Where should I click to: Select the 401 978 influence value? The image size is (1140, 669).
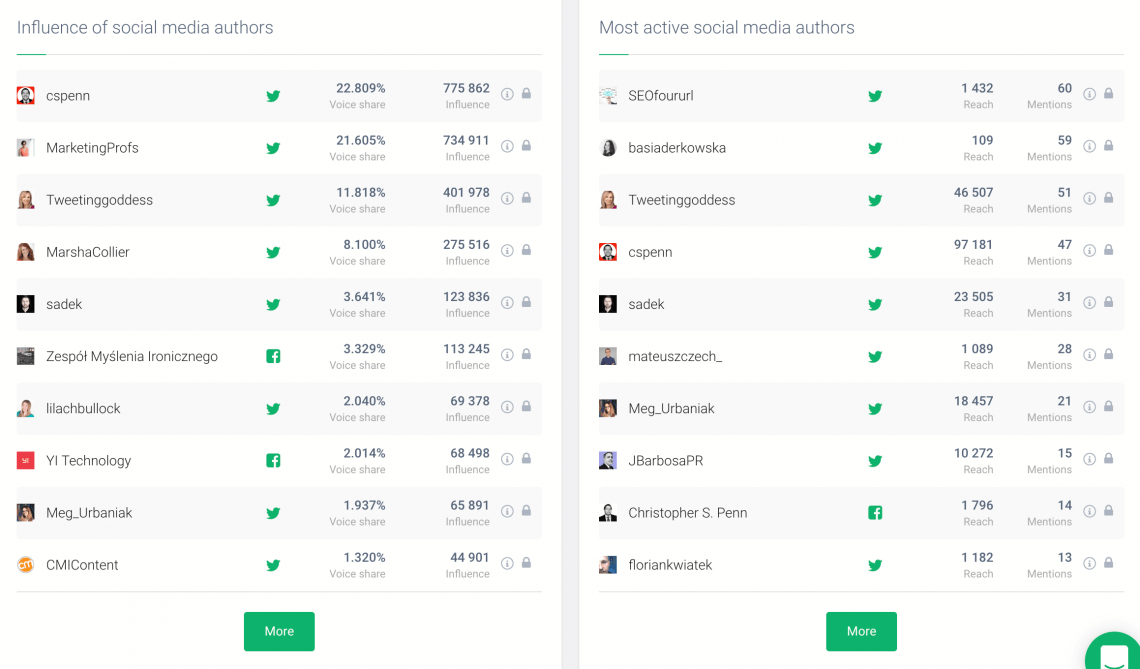point(466,193)
